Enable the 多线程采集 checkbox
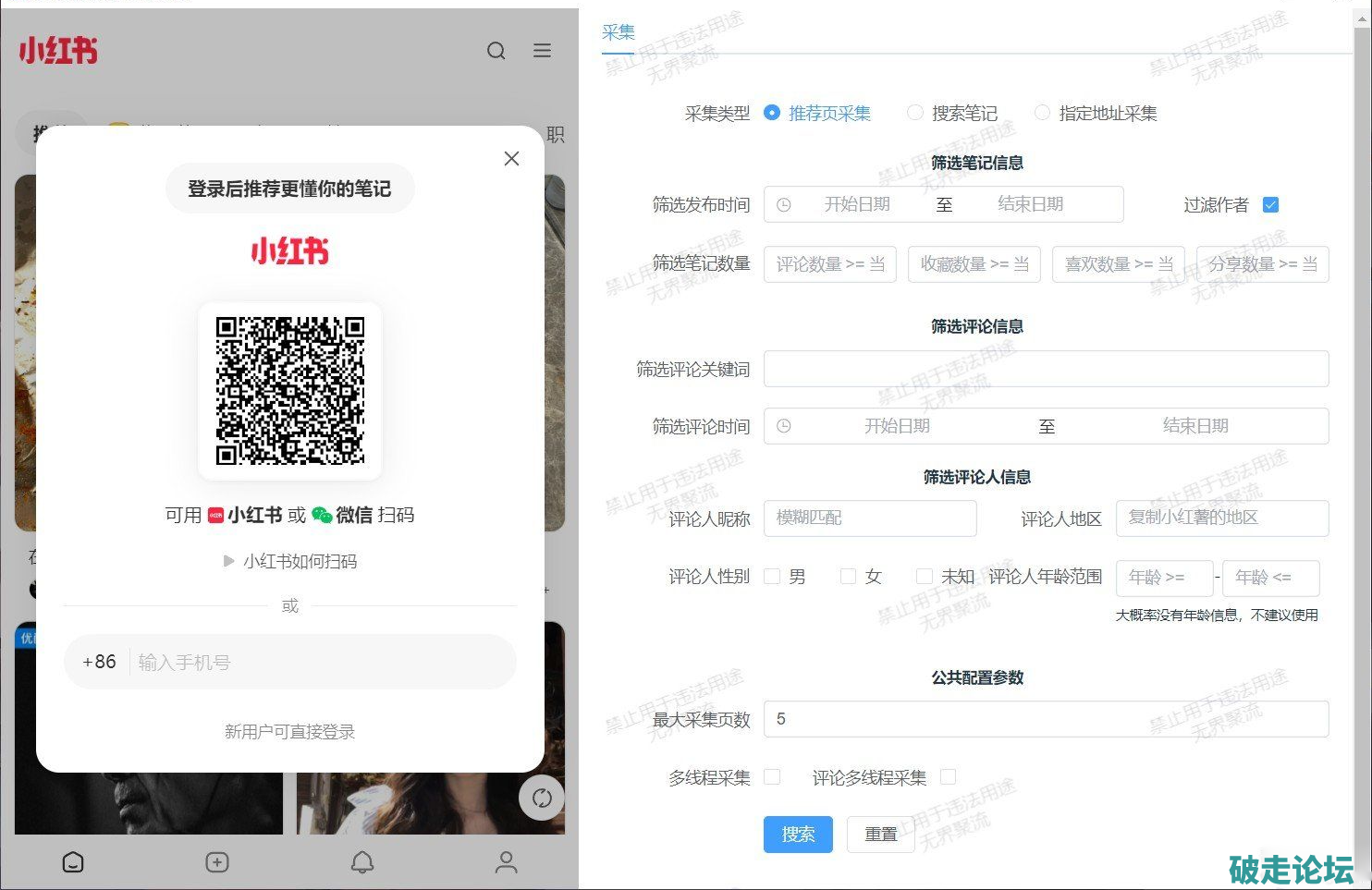This screenshot has width=1372, height=890. click(x=772, y=777)
